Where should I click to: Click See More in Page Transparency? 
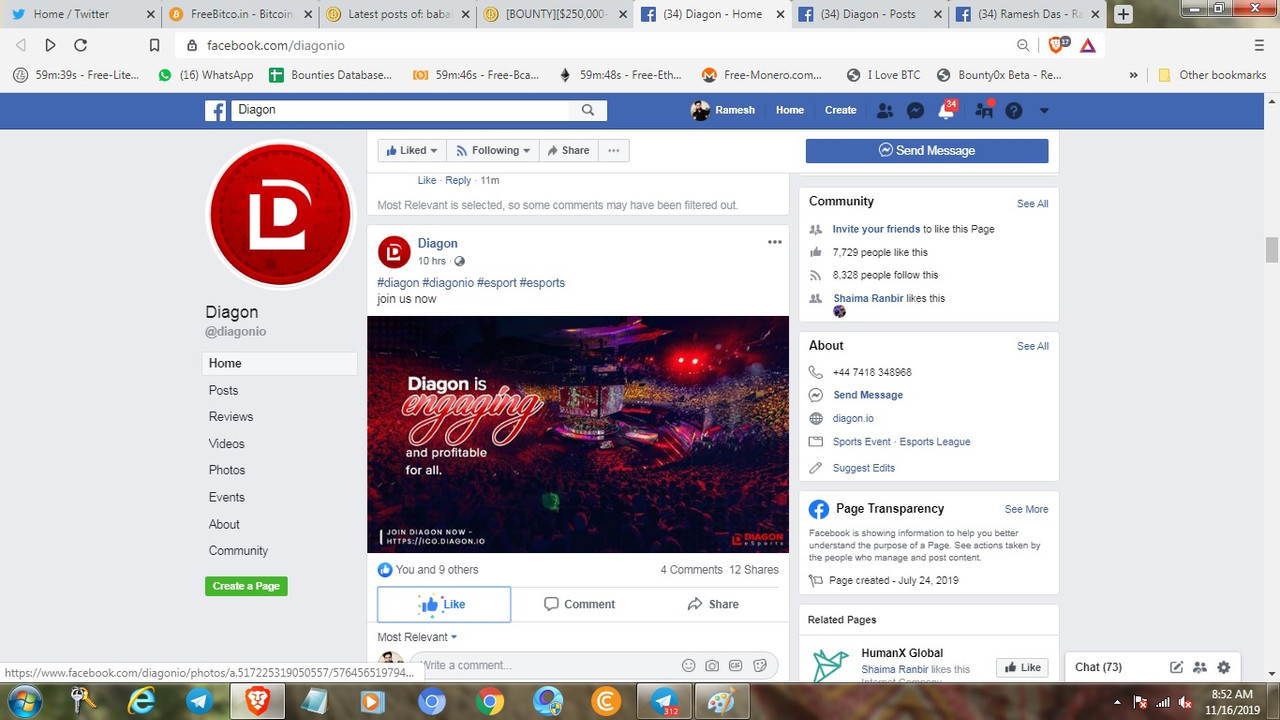(x=1026, y=509)
